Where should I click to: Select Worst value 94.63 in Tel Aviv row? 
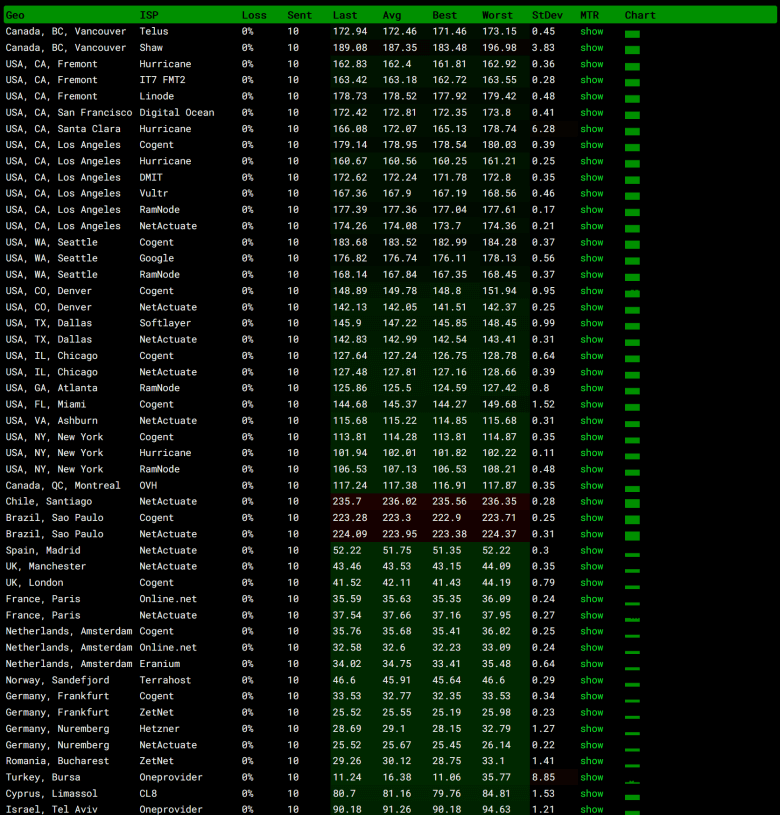496,809
